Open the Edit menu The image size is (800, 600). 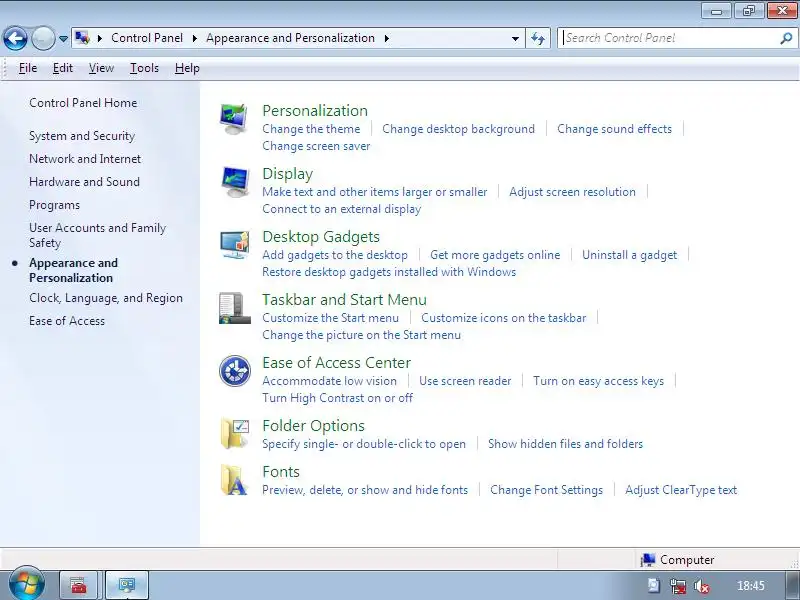[x=63, y=68]
